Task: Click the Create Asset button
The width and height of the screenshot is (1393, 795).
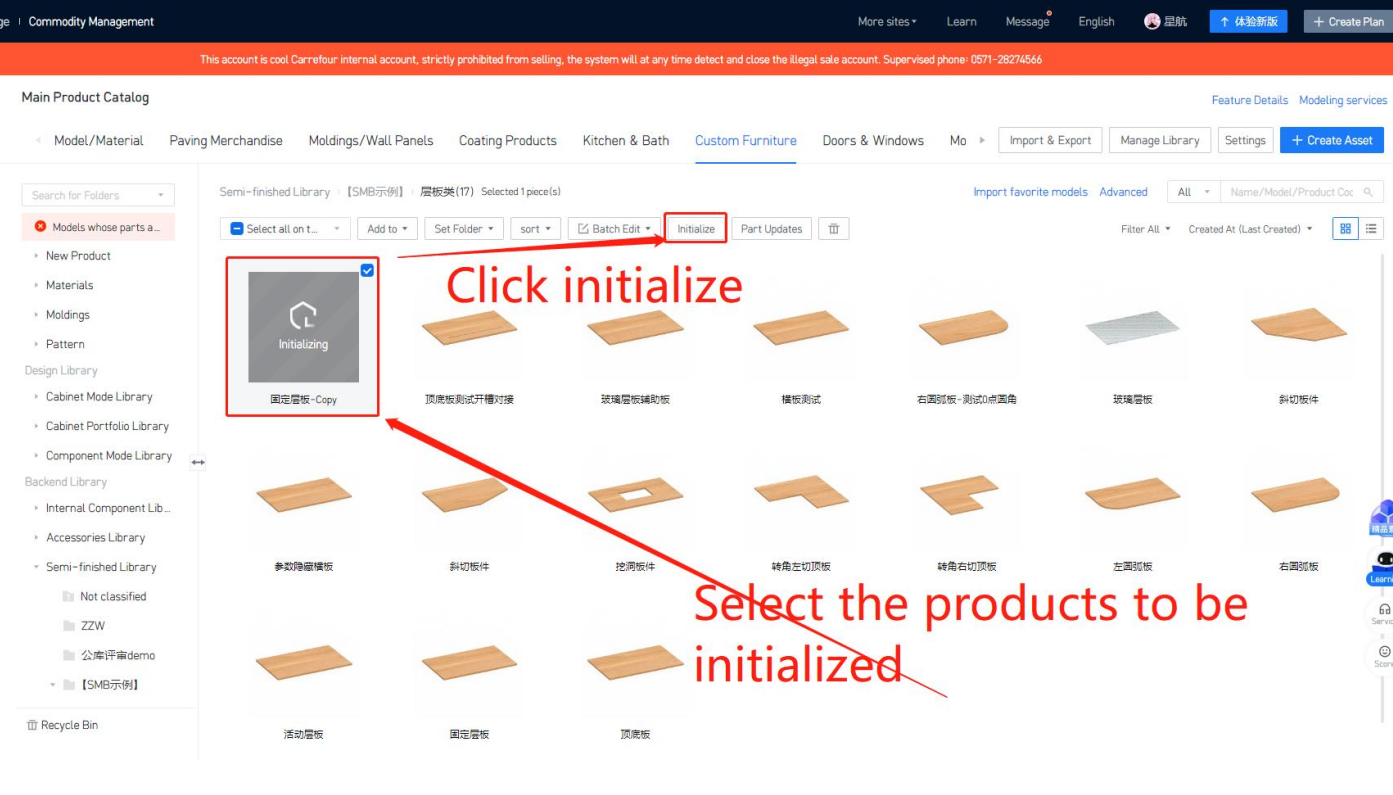Action: (1332, 140)
